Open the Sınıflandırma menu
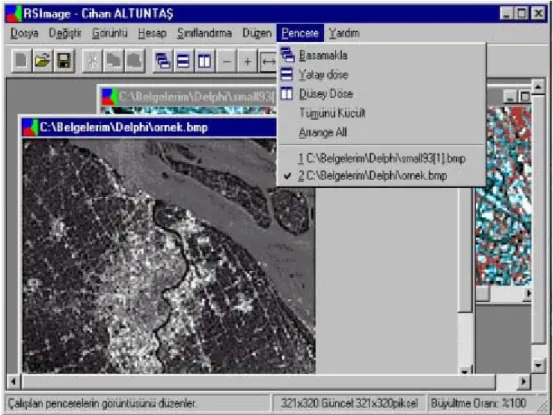This screenshot has width=553, height=415. (205, 33)
